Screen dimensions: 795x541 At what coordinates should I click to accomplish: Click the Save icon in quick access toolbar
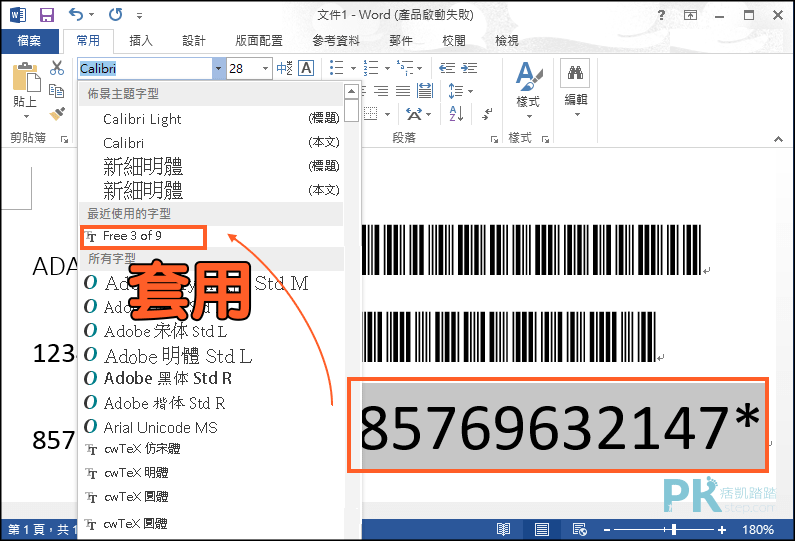tap(47, 15)
